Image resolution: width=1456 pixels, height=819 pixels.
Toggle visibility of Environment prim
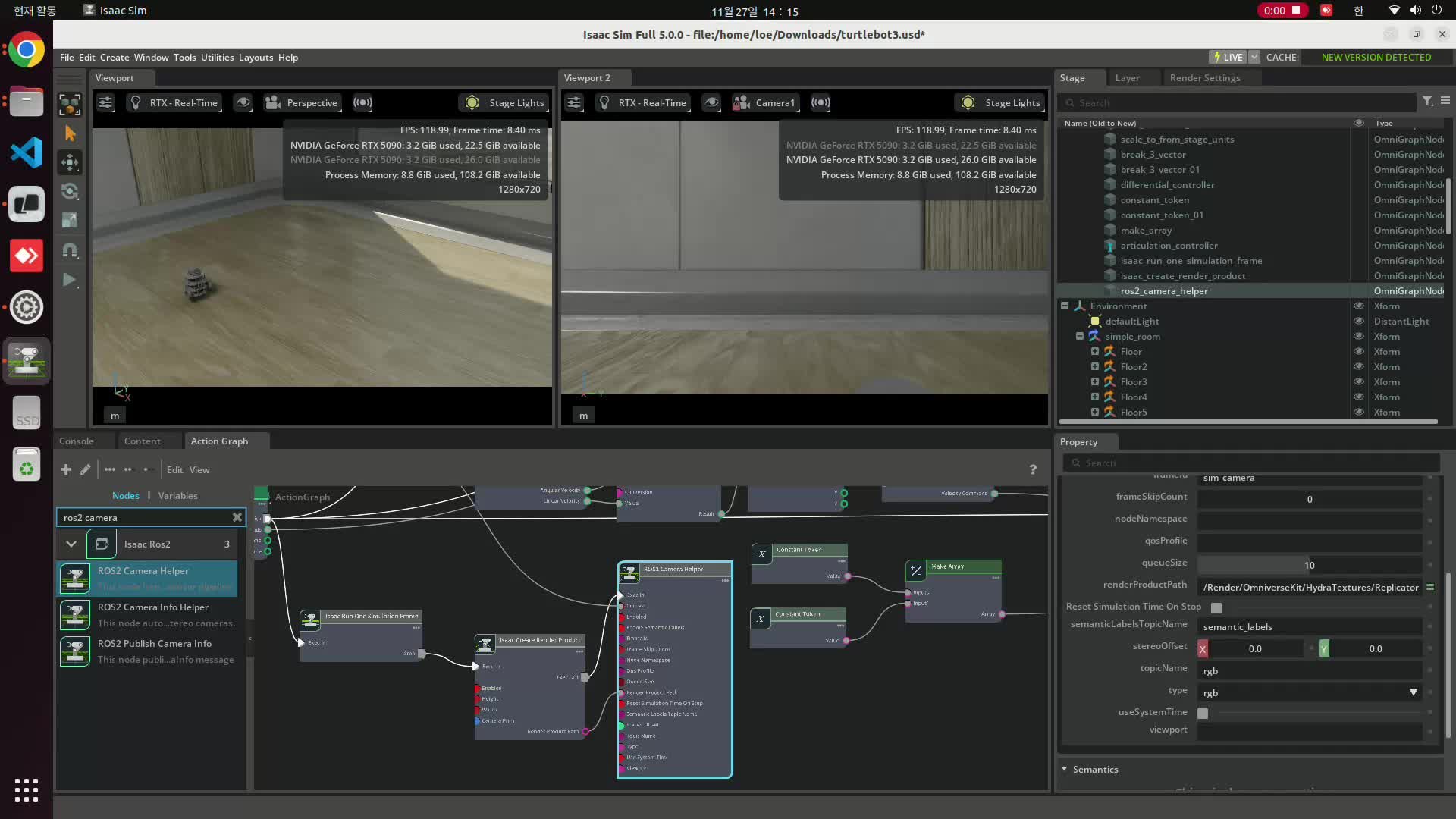tap(1359, 306)
